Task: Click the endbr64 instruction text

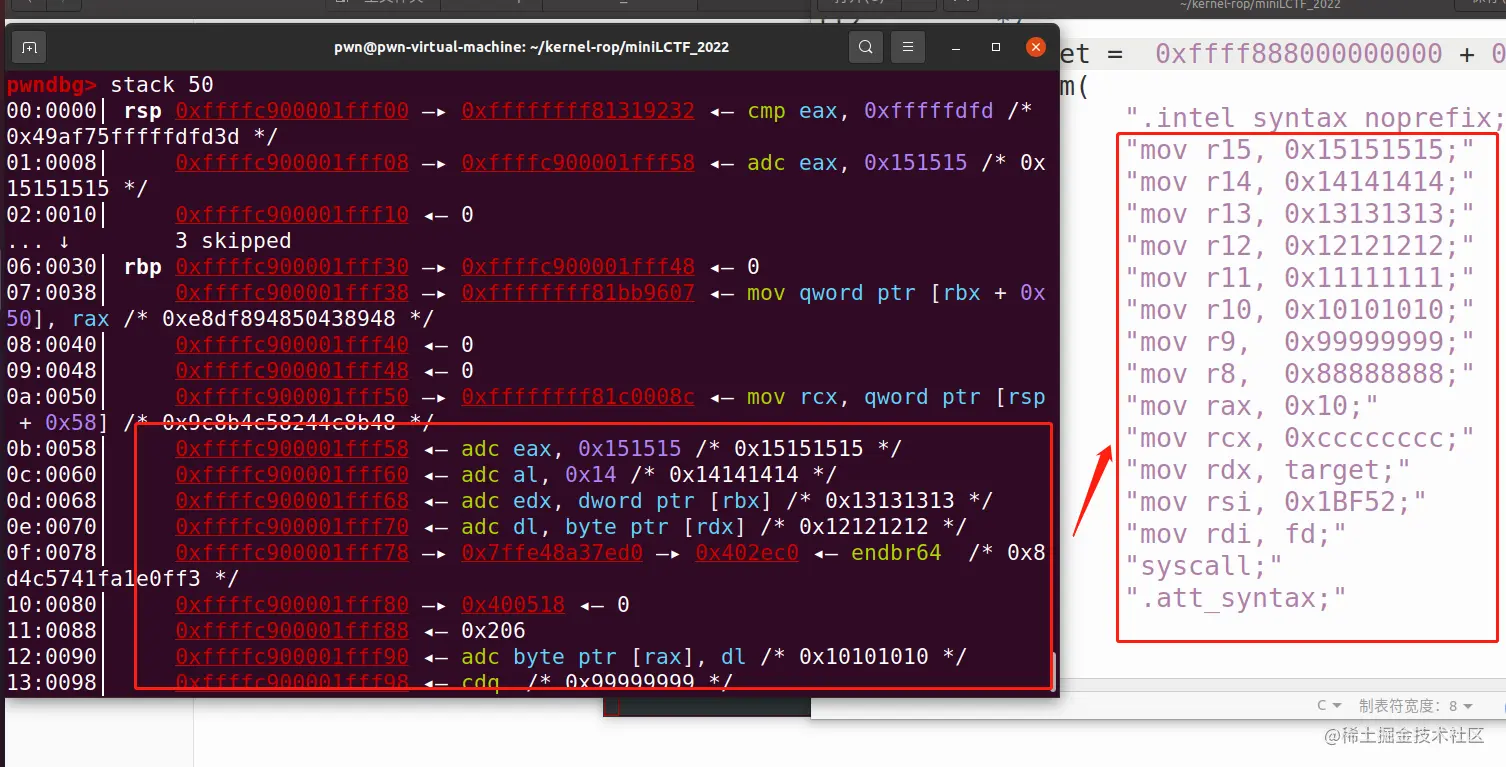Action: click(896, 552)
